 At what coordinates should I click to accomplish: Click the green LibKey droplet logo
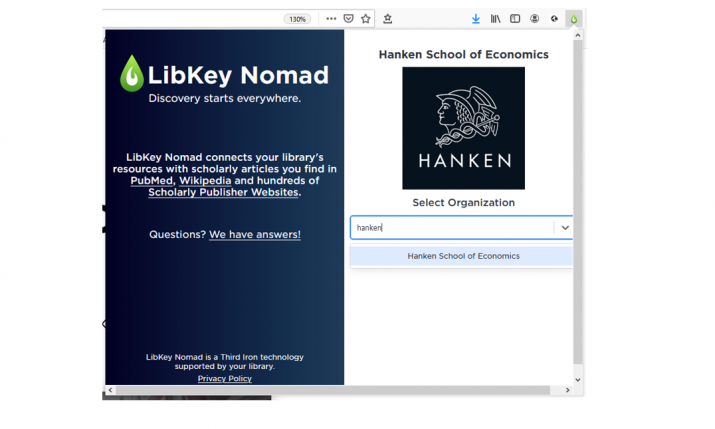pyautogui.click(x=131, y=74)
